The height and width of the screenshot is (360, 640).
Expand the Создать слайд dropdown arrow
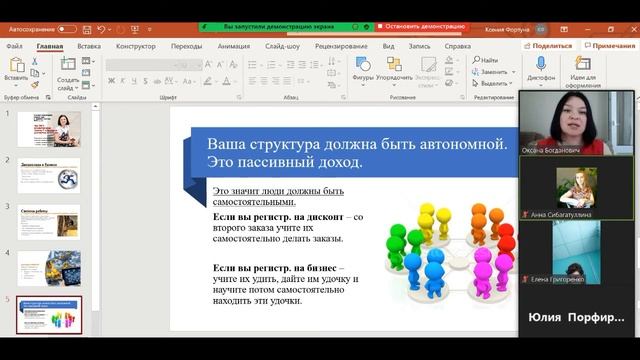(76, 88)
